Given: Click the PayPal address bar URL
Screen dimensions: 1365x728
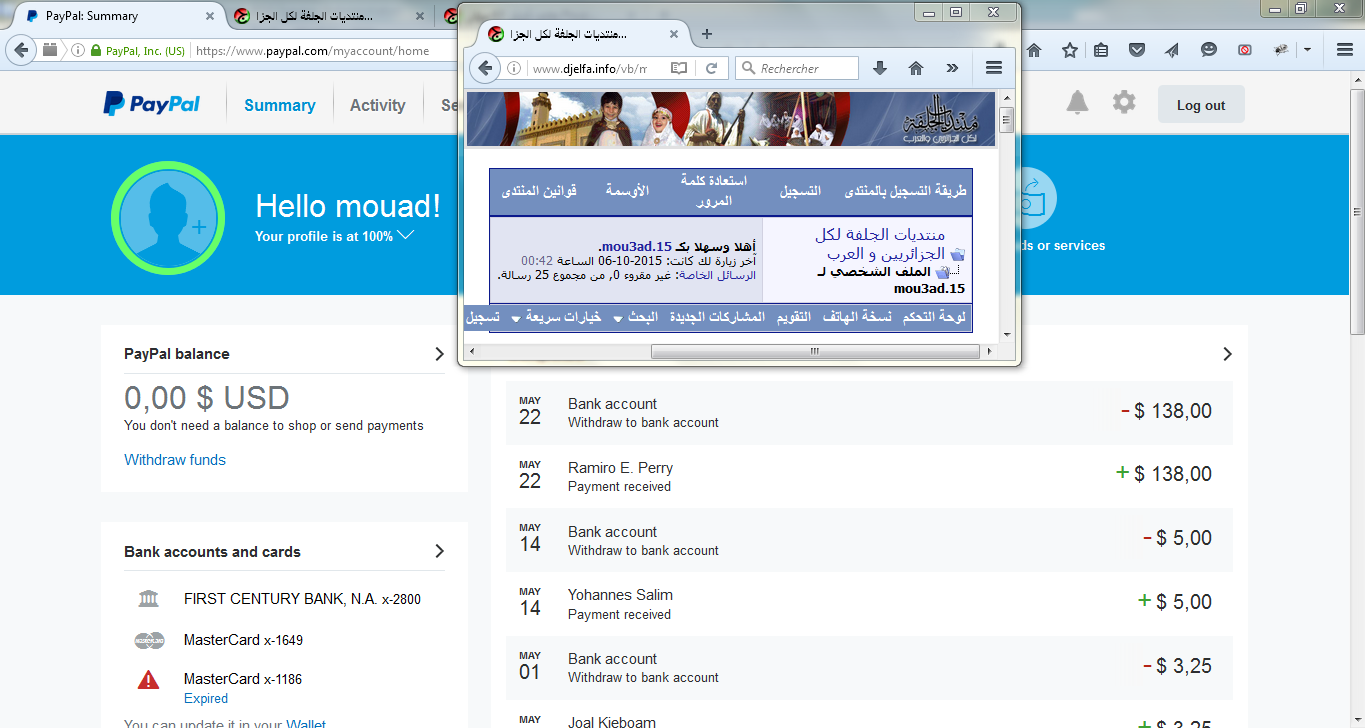Looking at the screenshot, I should [312, 51].
